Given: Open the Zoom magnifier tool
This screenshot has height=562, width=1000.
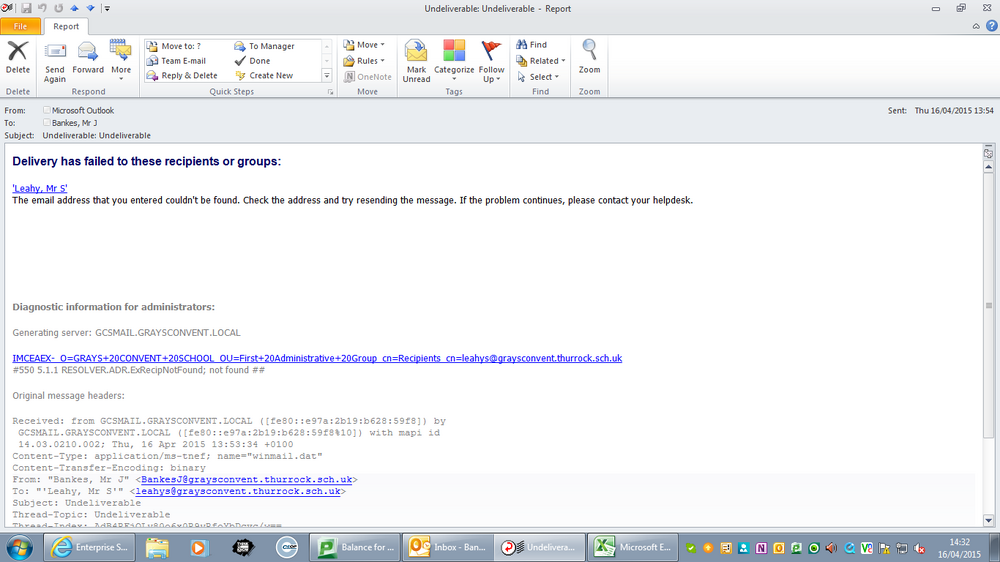Looking at the screenshot, I should coord(589,57).
